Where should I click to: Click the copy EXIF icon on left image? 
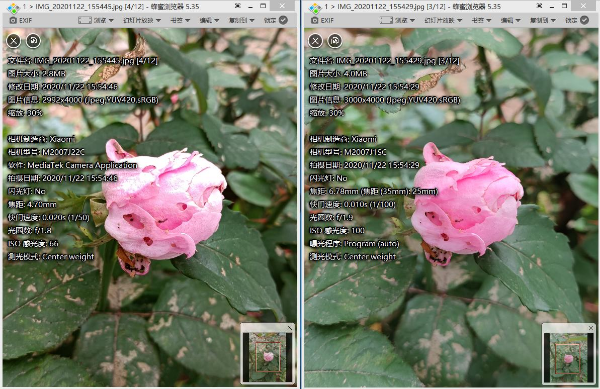(33, 41)
